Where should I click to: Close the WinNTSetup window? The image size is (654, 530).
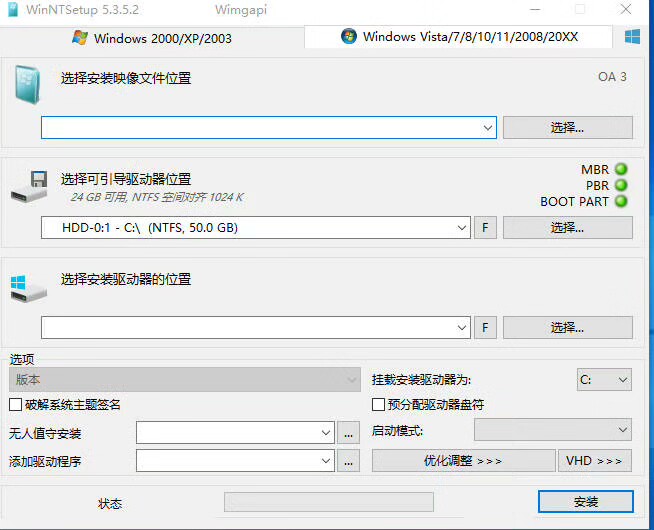click(626, 9)
